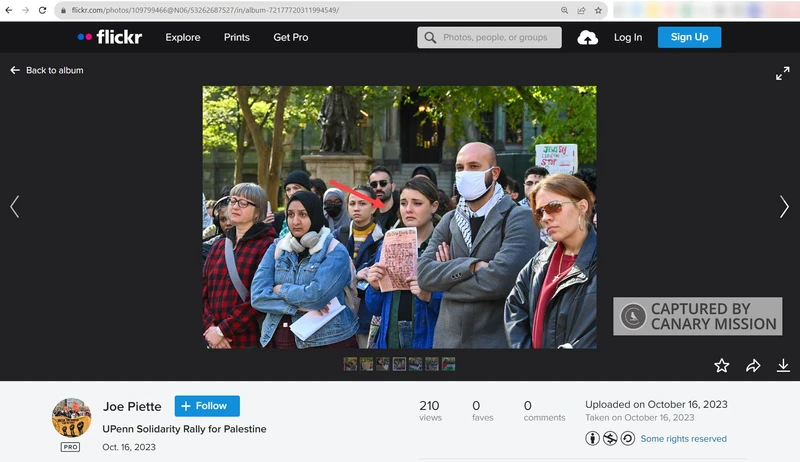Click the Sign Up button

coord(689,37)
